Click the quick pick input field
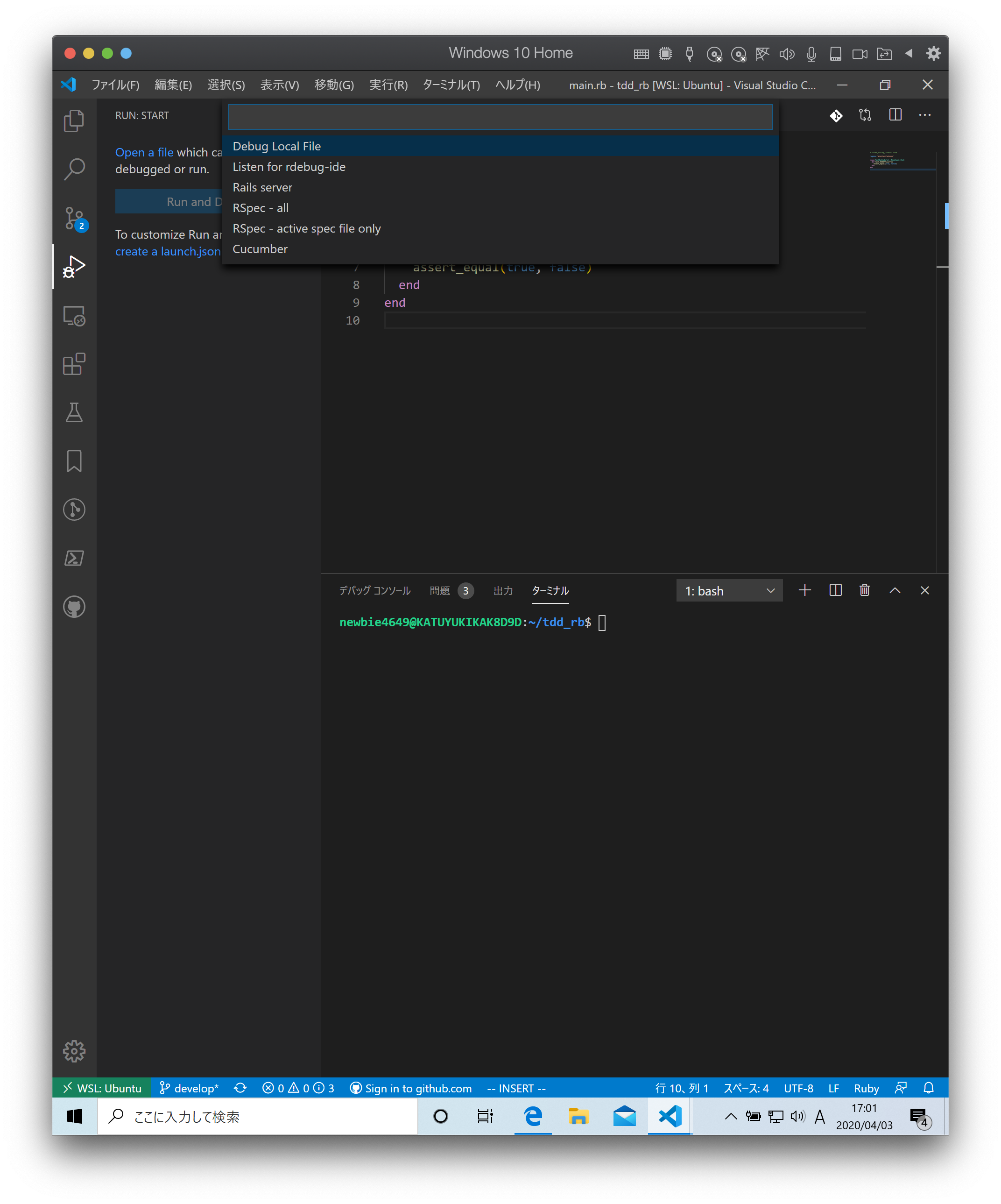 [x=500, y=117]
